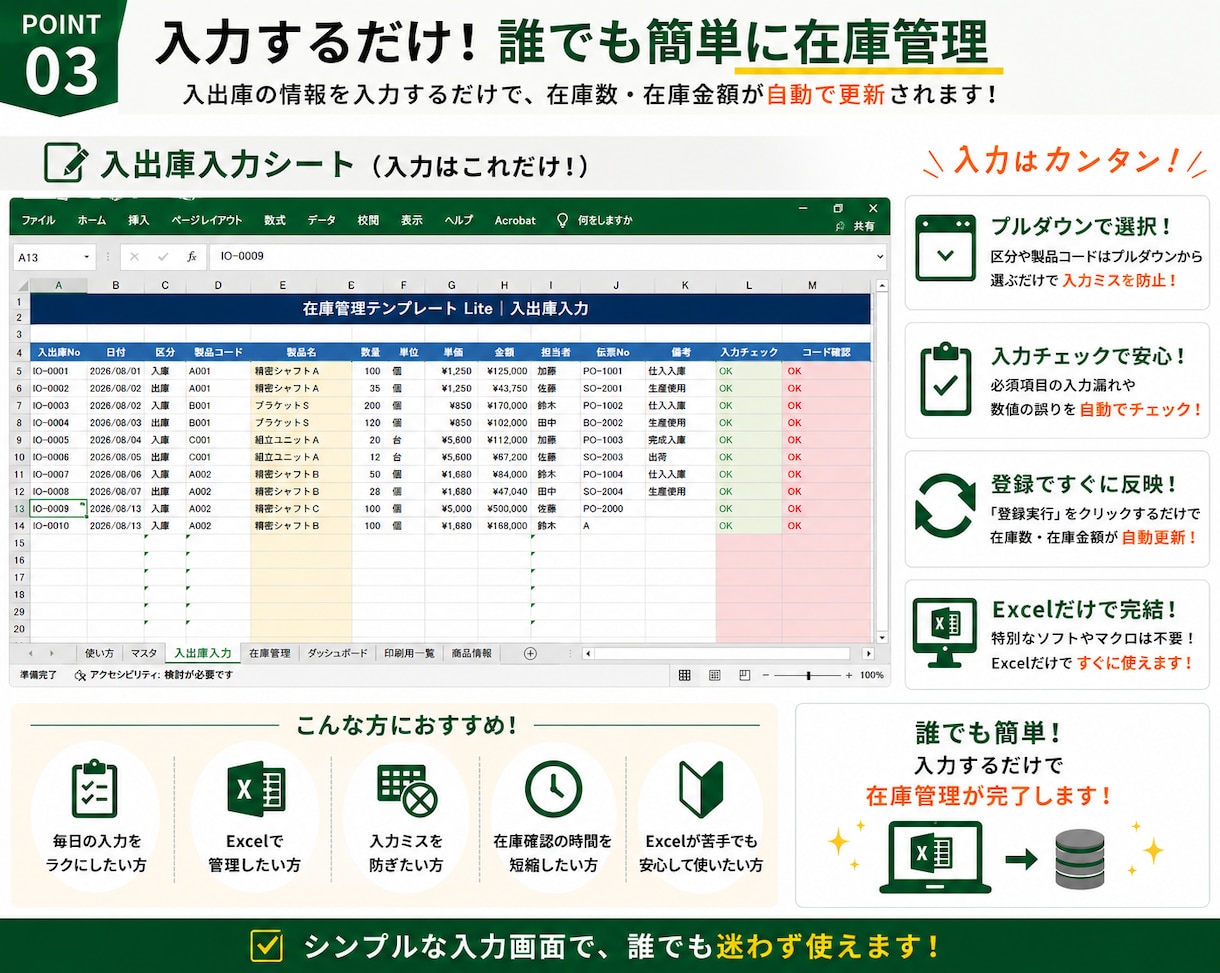Switch to Page Break Preview icon
The image size is (1220, 973).
tap(744, 675)
